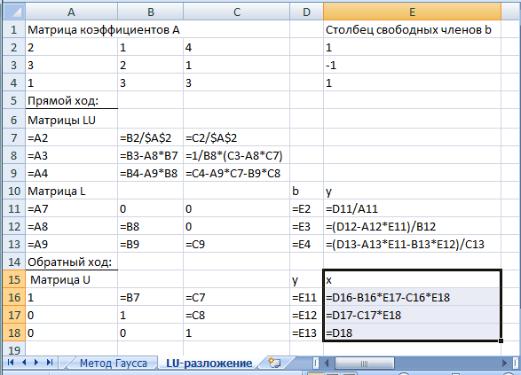This screenshot has height=375, width=521.
Task: Click cell =(D13-A13*E11-B13*E12)/C13
Action: (412, 244)
